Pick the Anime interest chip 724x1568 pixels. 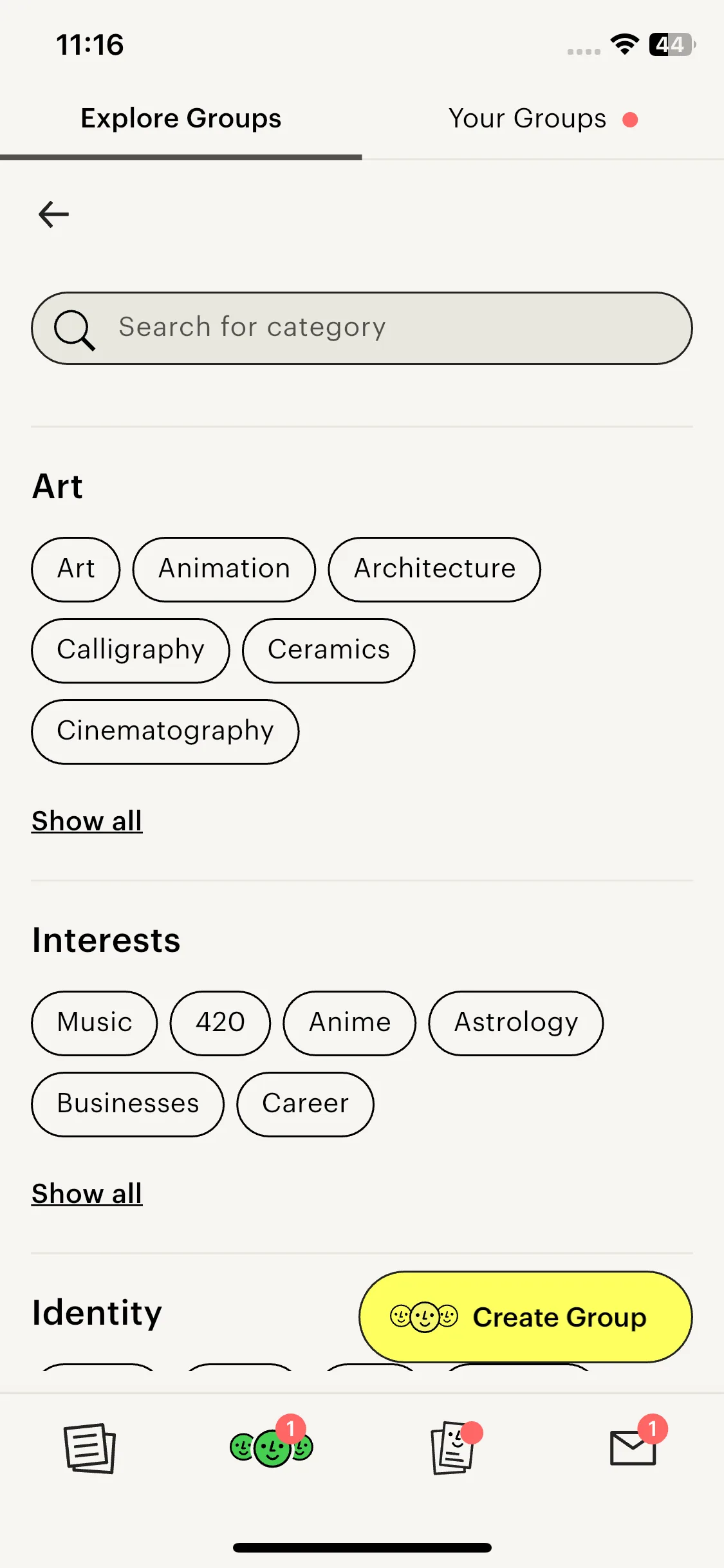[349, 1023]
